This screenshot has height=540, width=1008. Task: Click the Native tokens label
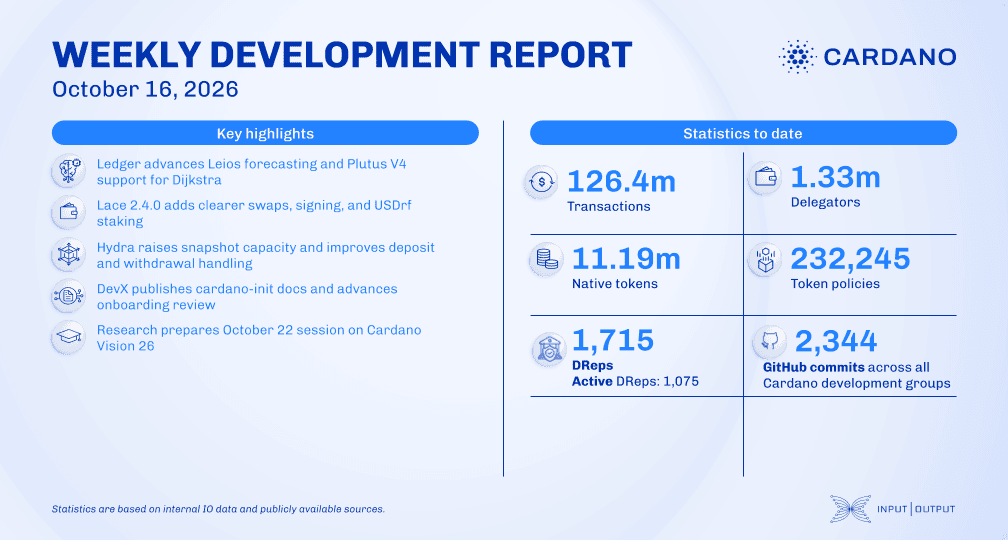click(x=615, y=284)
